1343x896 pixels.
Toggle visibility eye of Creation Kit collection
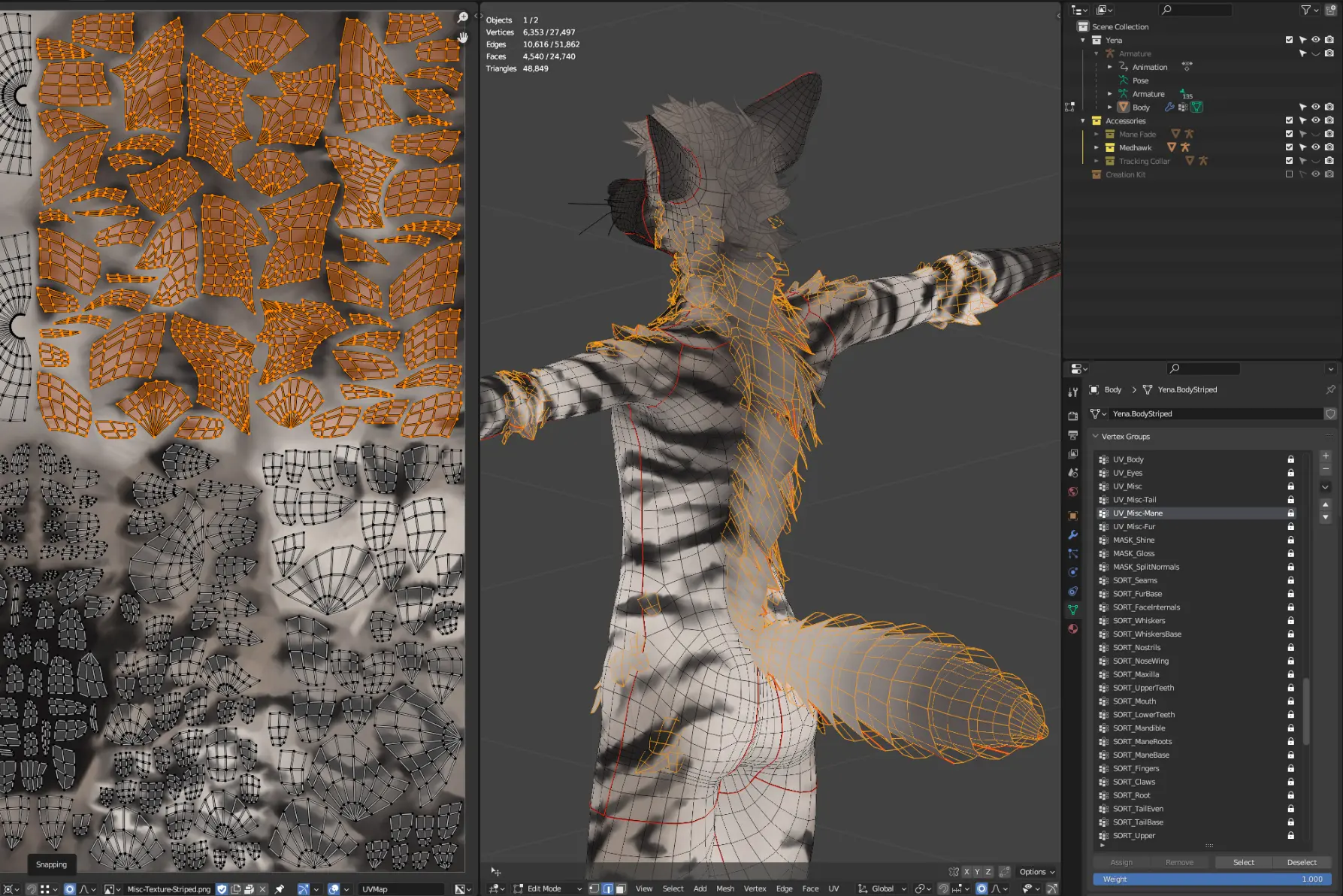tap(1316, 174)
